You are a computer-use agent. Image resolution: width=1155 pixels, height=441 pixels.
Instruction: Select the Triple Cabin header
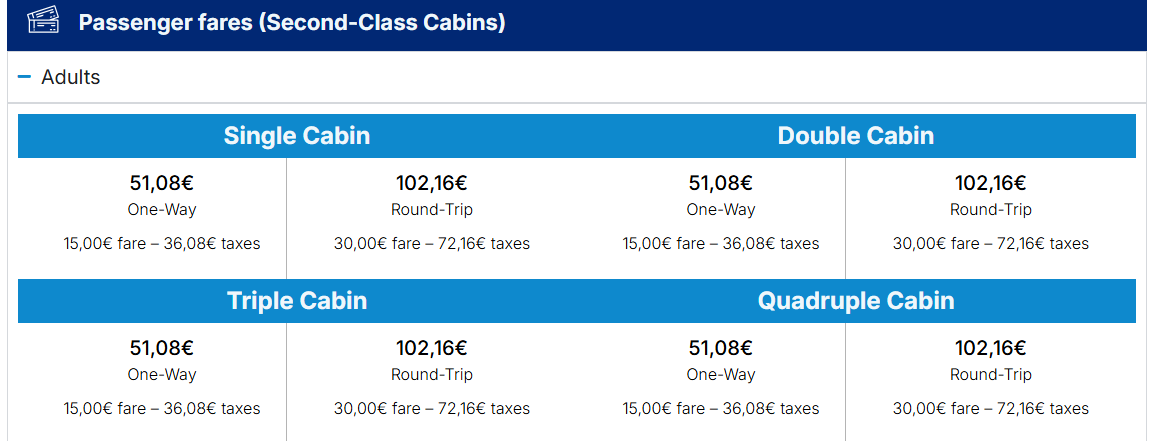click(297, 301)
